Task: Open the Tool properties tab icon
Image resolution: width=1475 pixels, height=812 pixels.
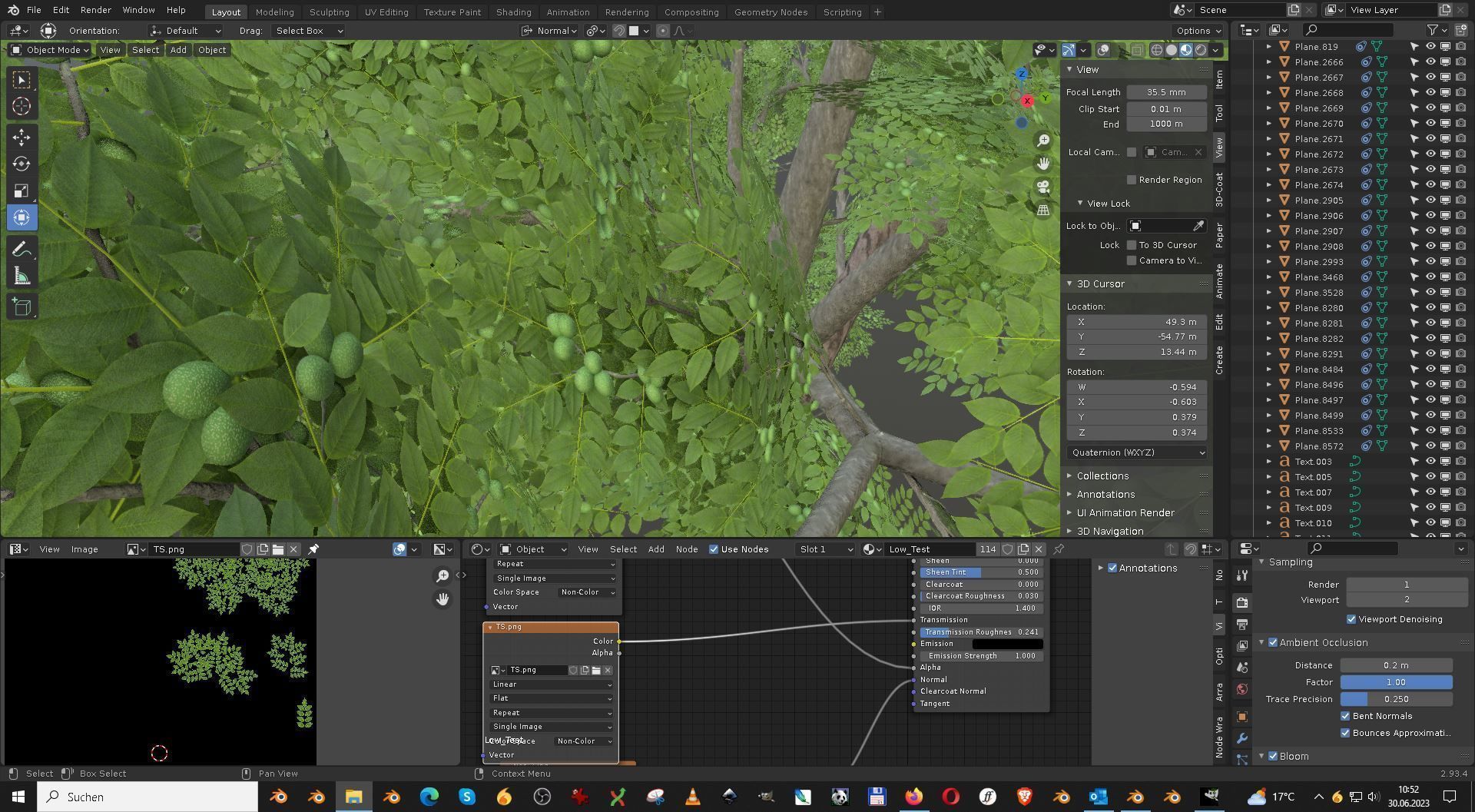Action: point(1242,575)
